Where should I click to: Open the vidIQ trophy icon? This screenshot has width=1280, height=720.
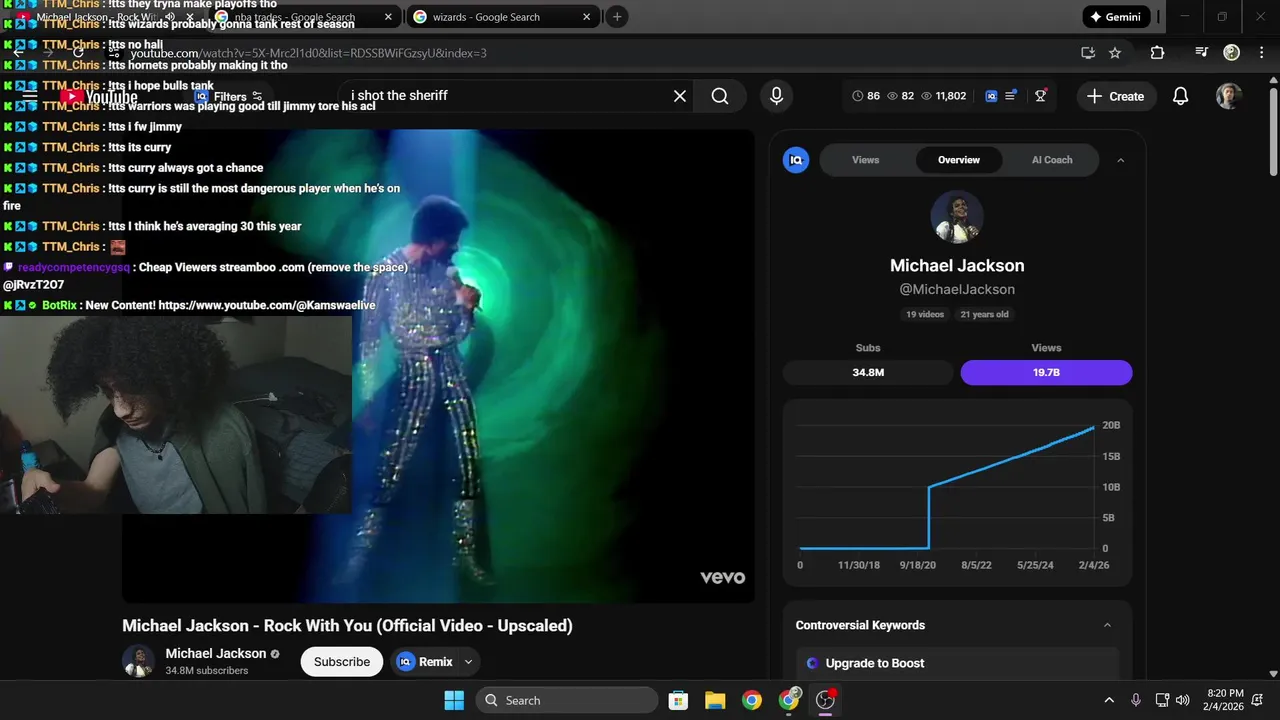[1041, 95]
